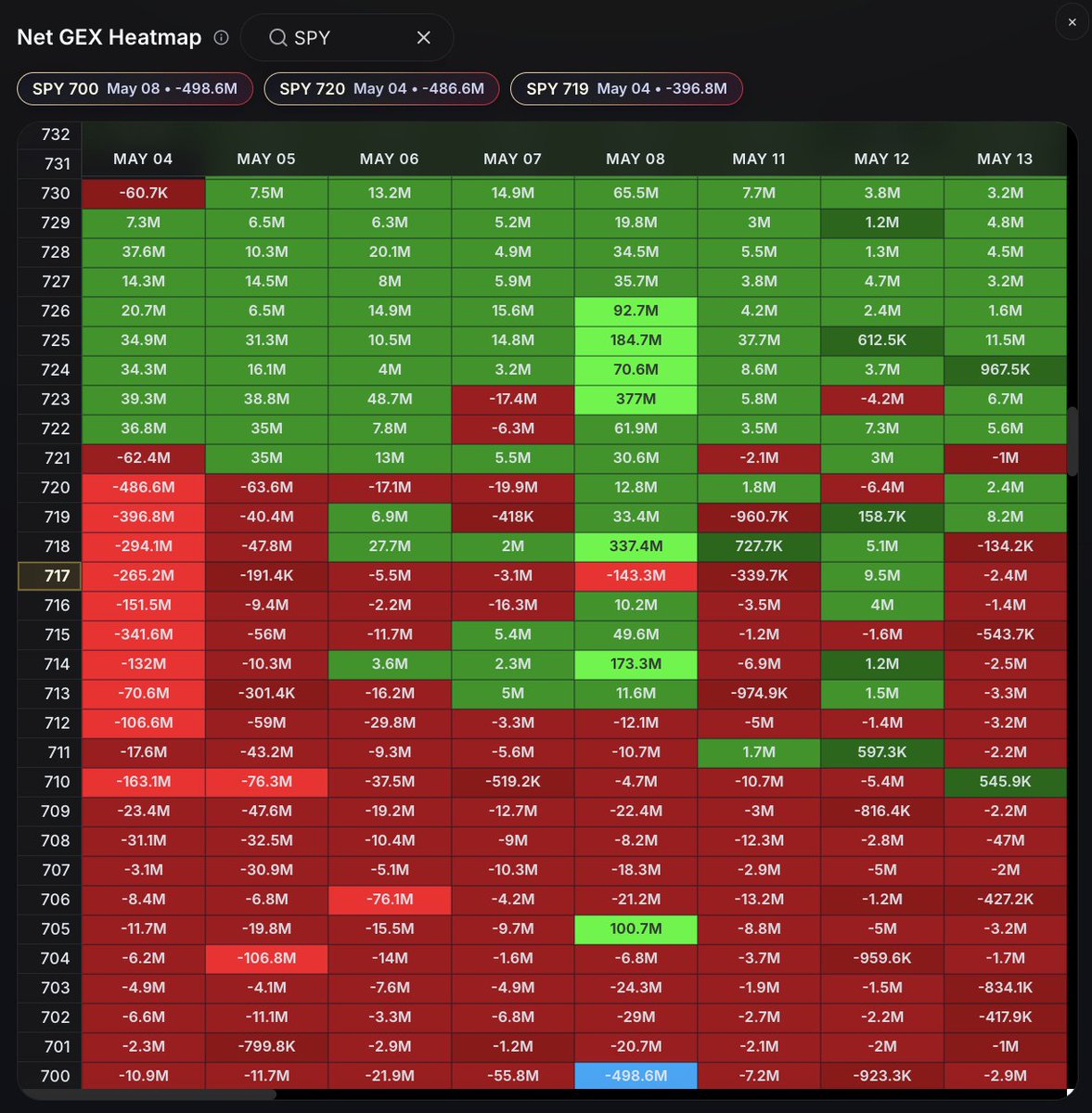Click the 705 strike row label

pyautogui.click(x=50, y=929)
